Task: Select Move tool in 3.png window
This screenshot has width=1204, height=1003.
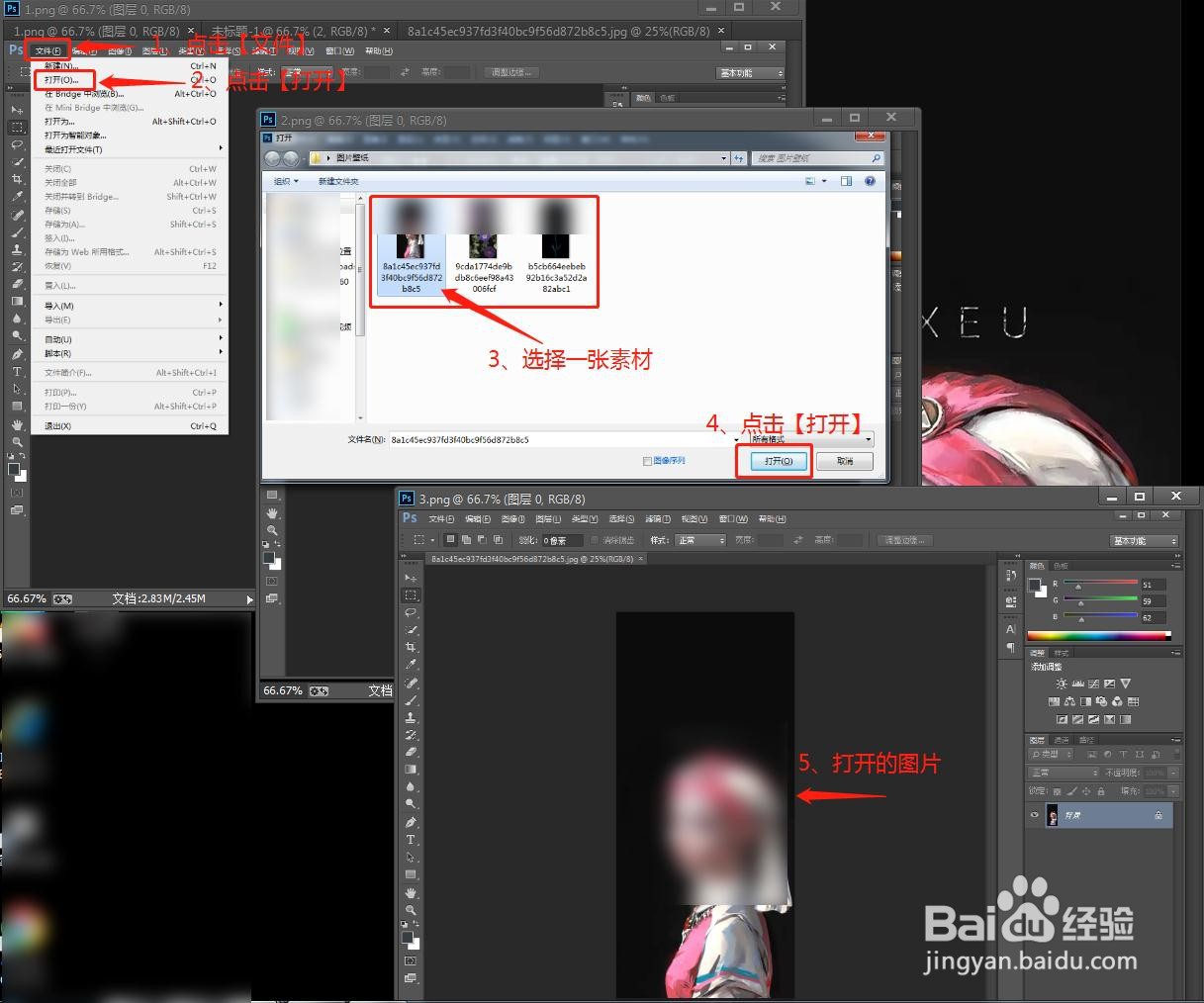Action: coord(411,578)
